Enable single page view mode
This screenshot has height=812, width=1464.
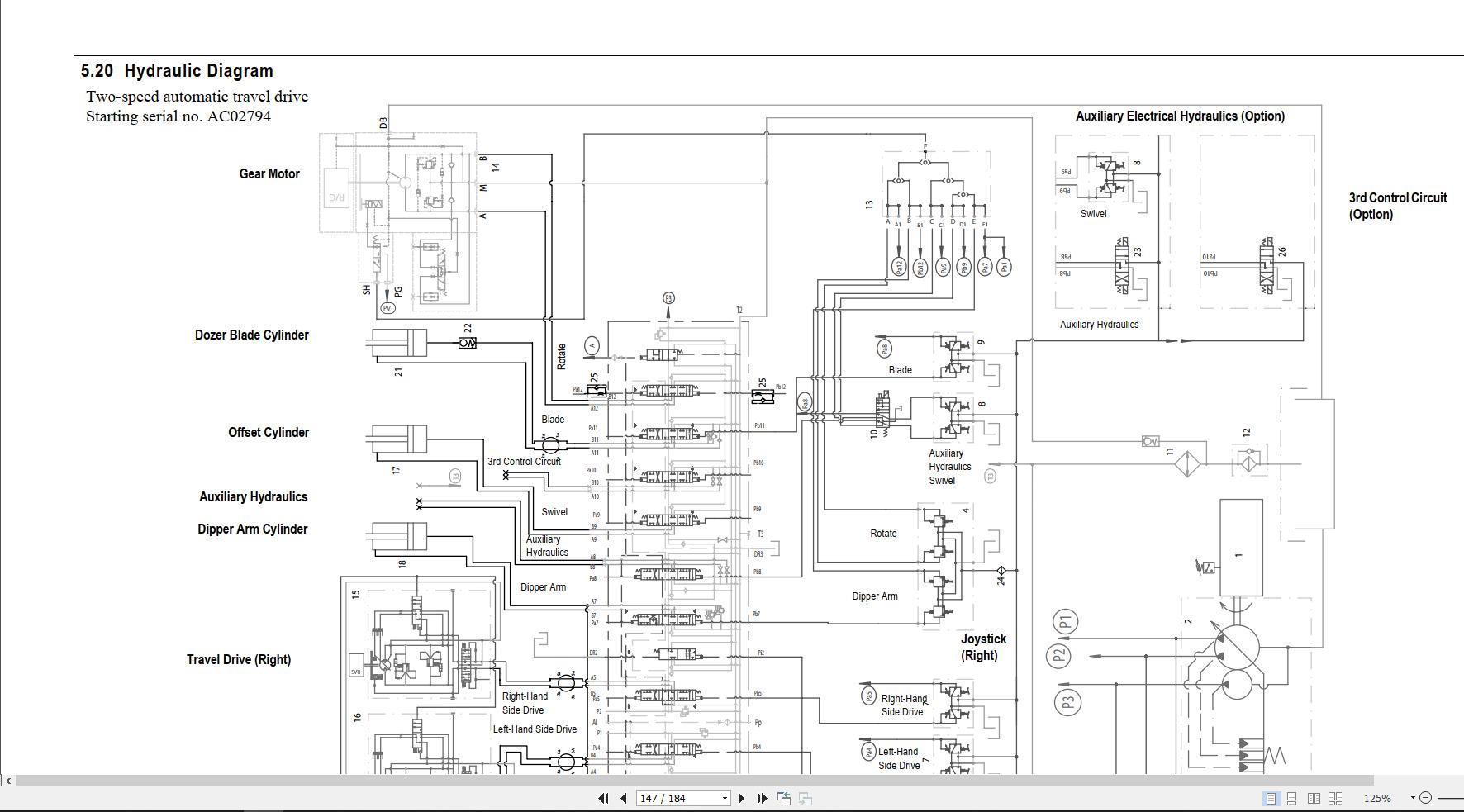[x=1271, y=798]
